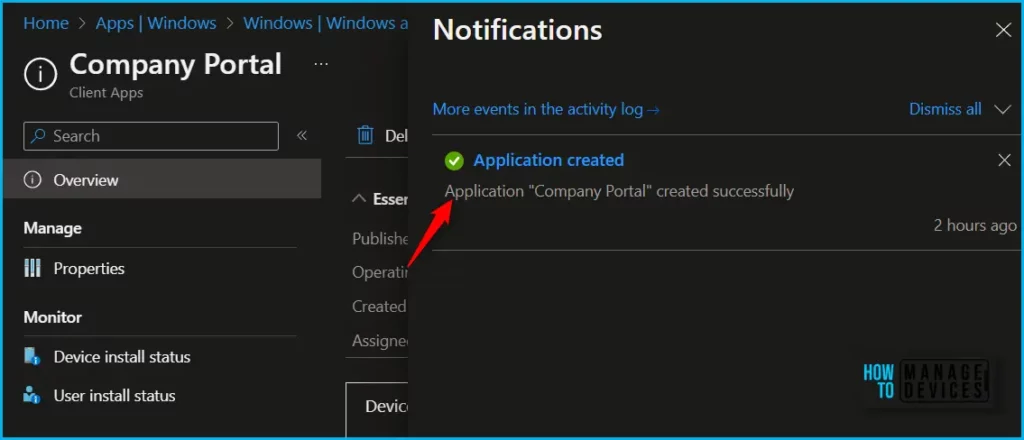Expand the Dismiss all dropdown chevron
Image resolution: width=1024 pixels, height=440 pixels.
[x=1002, y=109]
